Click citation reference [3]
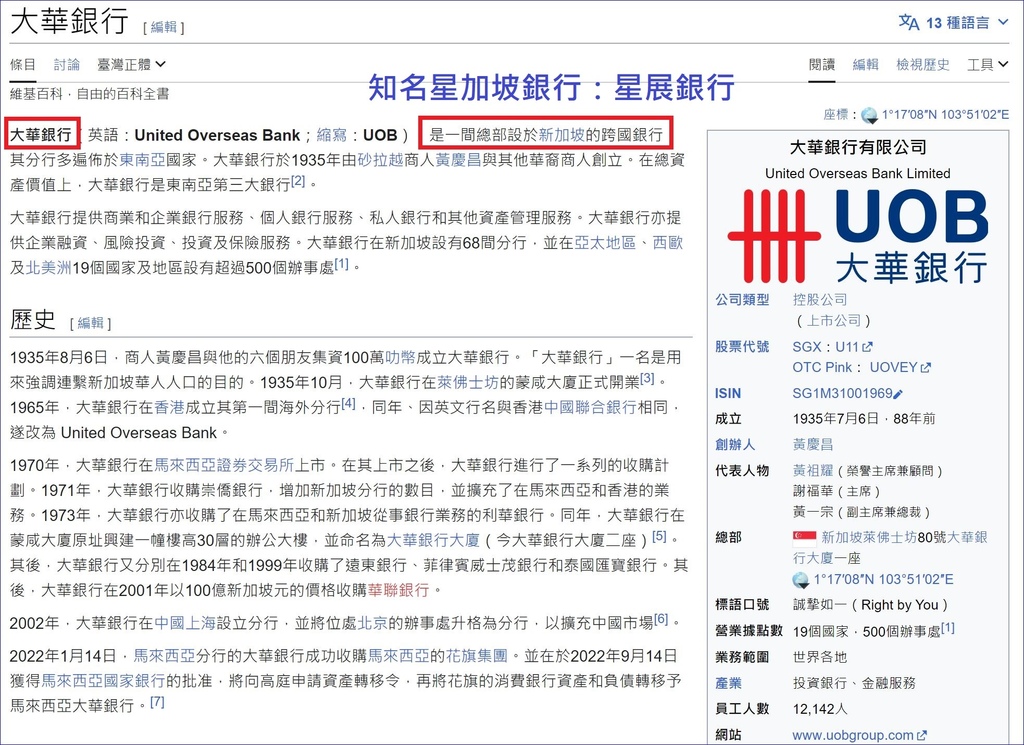Viewport: 1024px width, 745px height. [647, 378]
